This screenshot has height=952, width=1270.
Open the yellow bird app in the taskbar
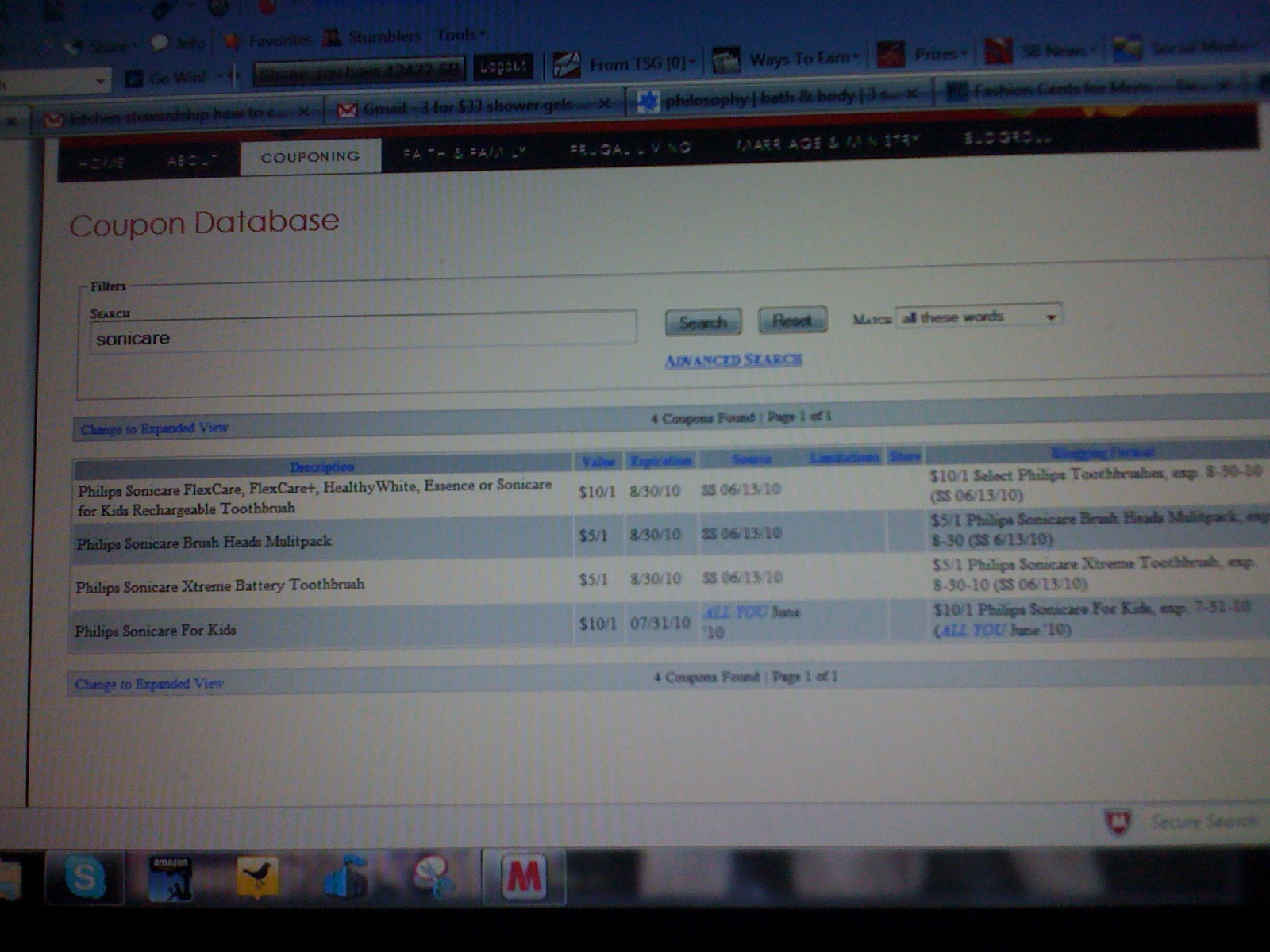[256, 877]
